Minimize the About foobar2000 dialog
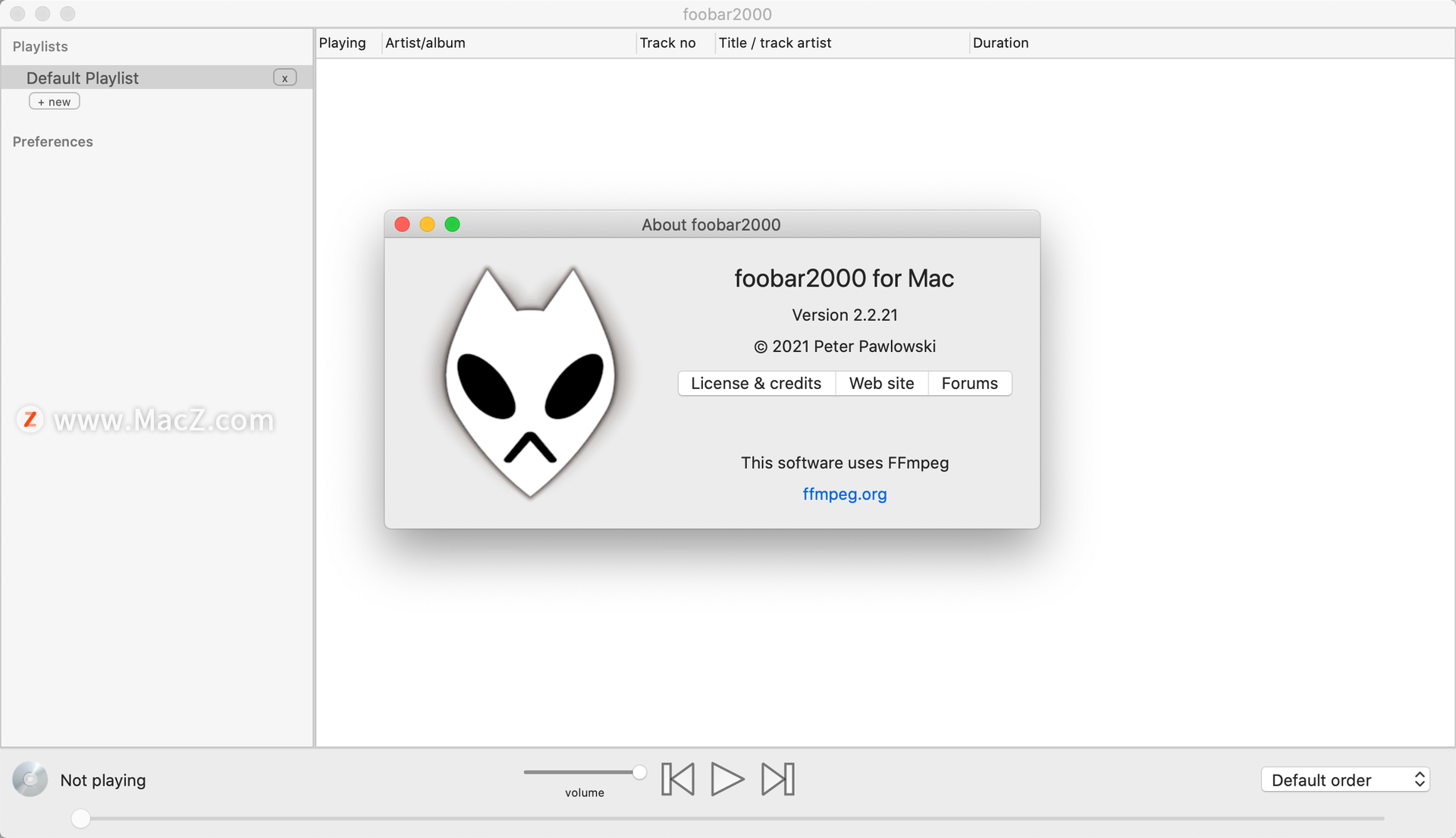The image size is (1456, 838). tap(428, 224)
